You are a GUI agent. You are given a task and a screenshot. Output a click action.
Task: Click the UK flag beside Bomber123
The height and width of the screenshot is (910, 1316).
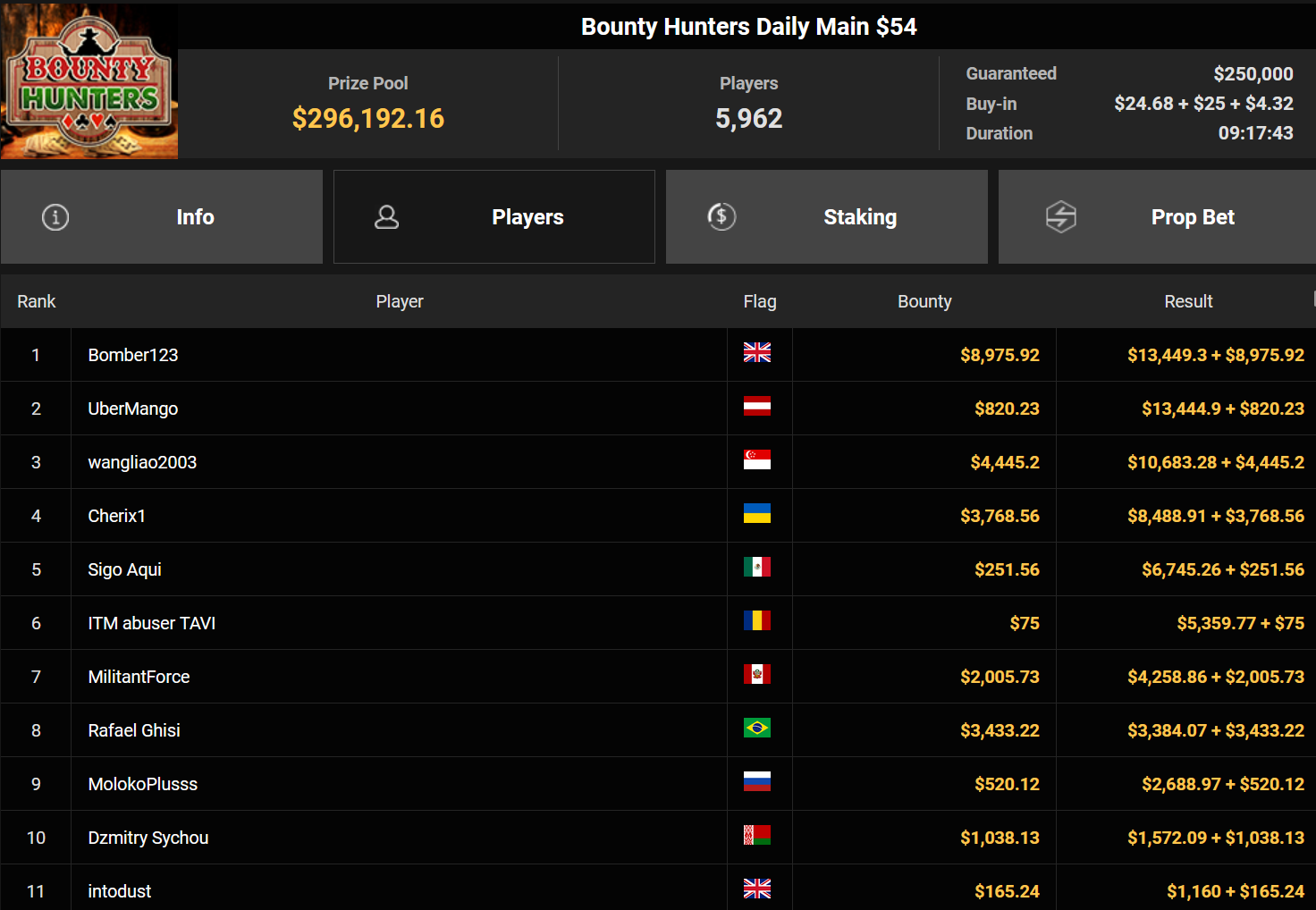(x=756, y=353)
